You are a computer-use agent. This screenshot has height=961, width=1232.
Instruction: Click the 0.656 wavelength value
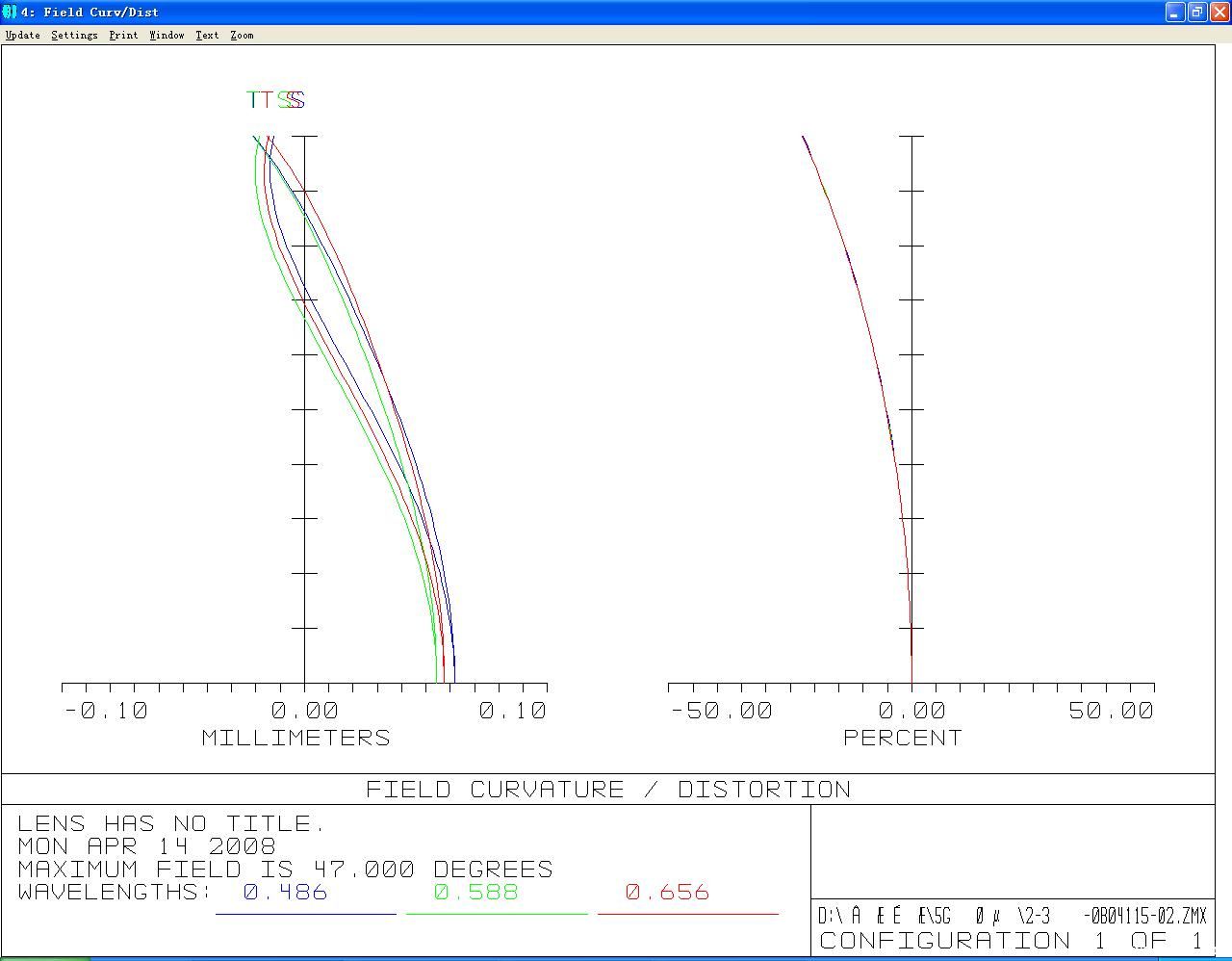pyautogui.click(x=667, y=893)
